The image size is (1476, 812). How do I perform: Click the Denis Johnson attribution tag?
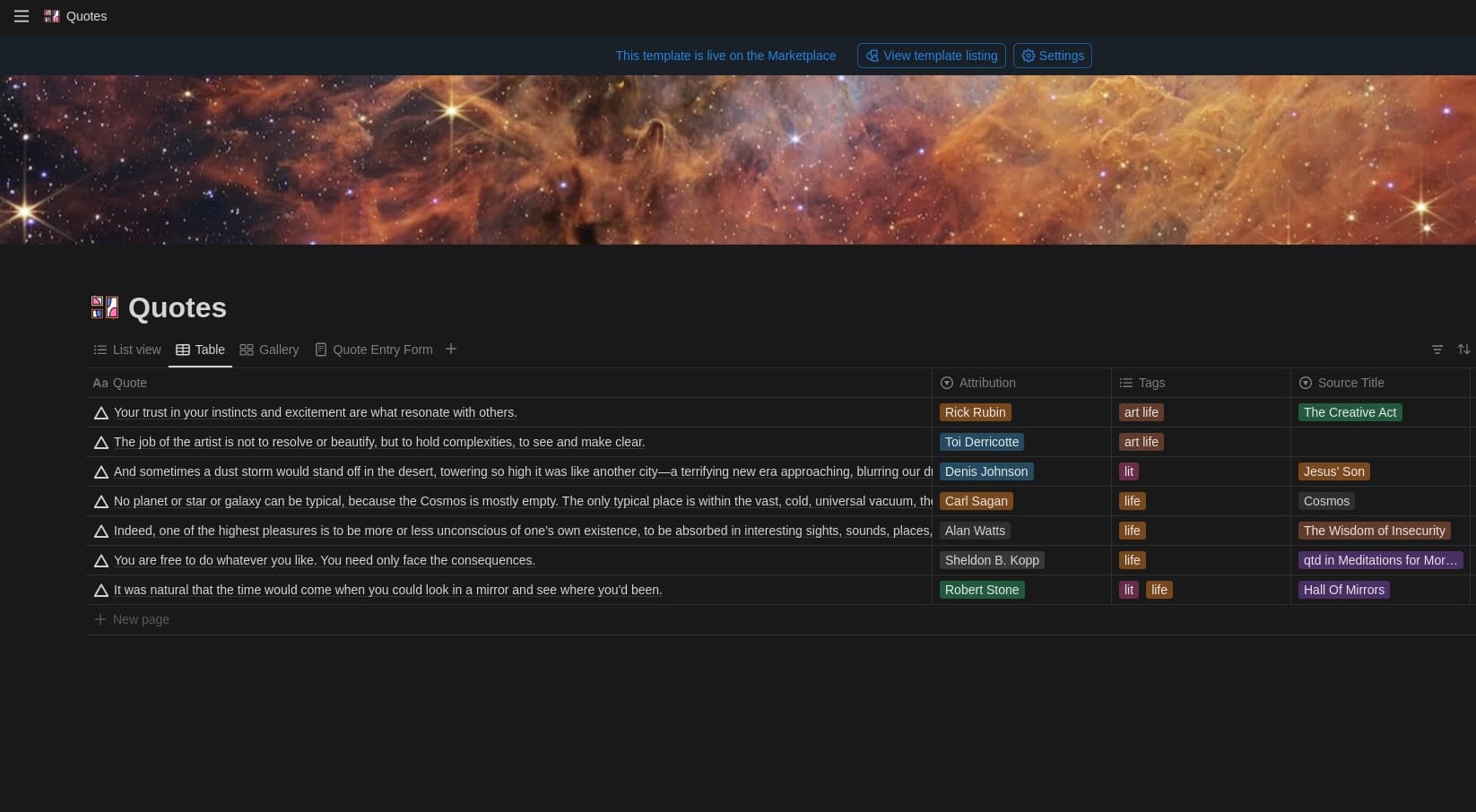click(x=986, y=471)
